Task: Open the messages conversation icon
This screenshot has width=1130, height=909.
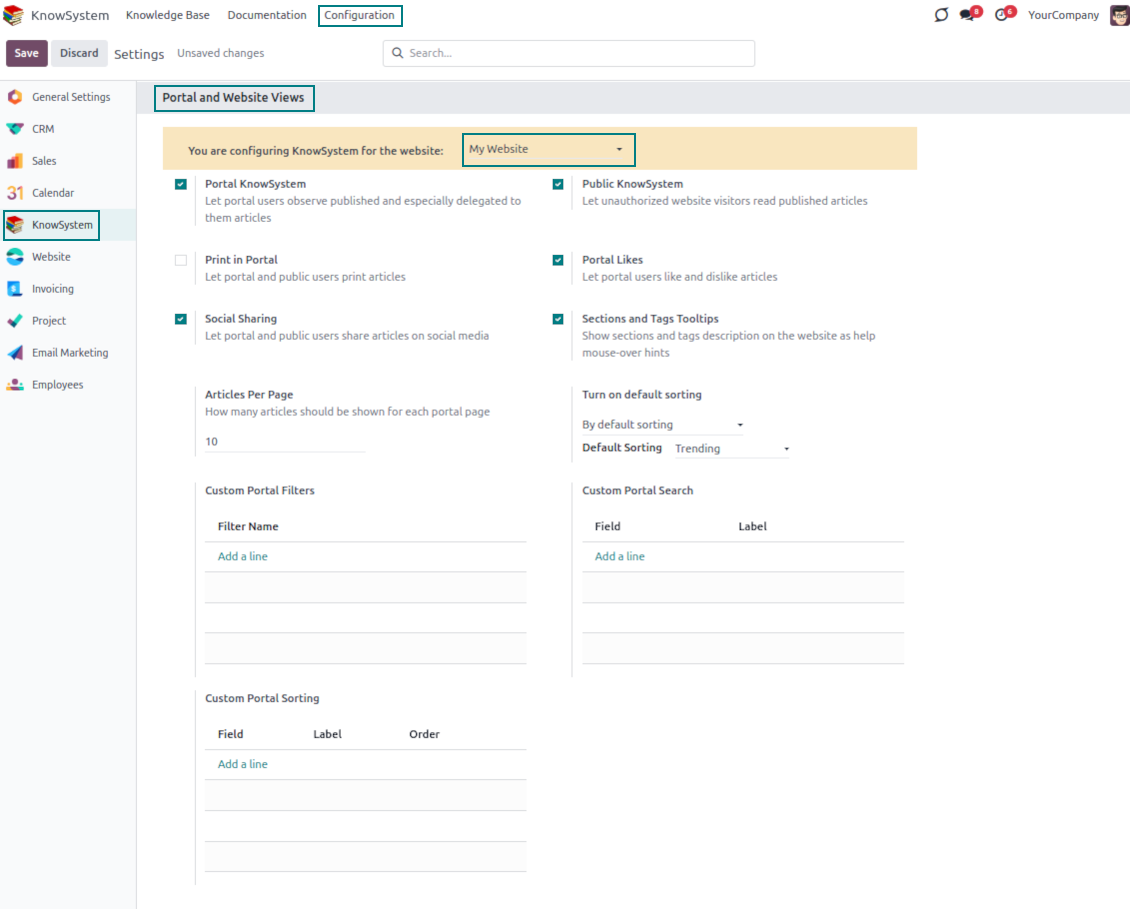Action: (967, 15)
